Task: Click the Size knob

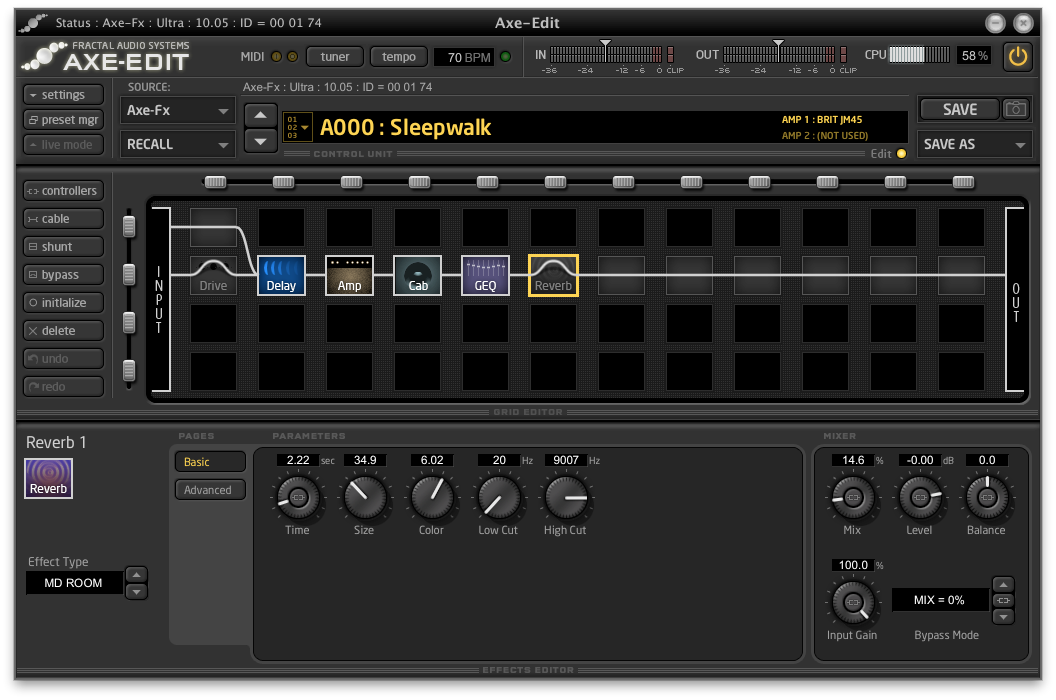Action: [x=364, y=498]
